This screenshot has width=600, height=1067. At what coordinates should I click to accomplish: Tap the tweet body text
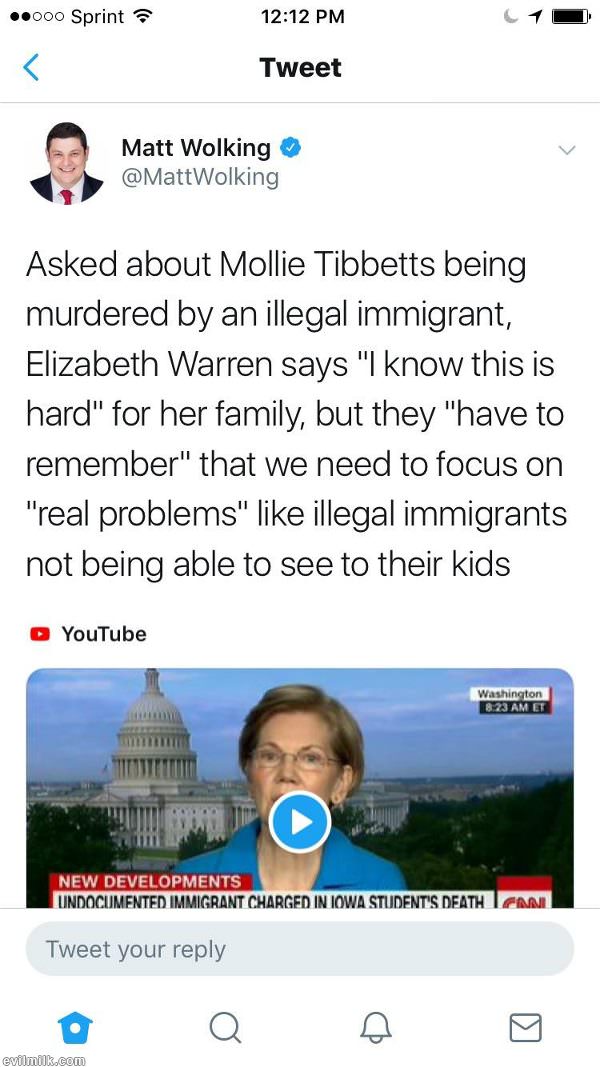click(x=296, y=415)
